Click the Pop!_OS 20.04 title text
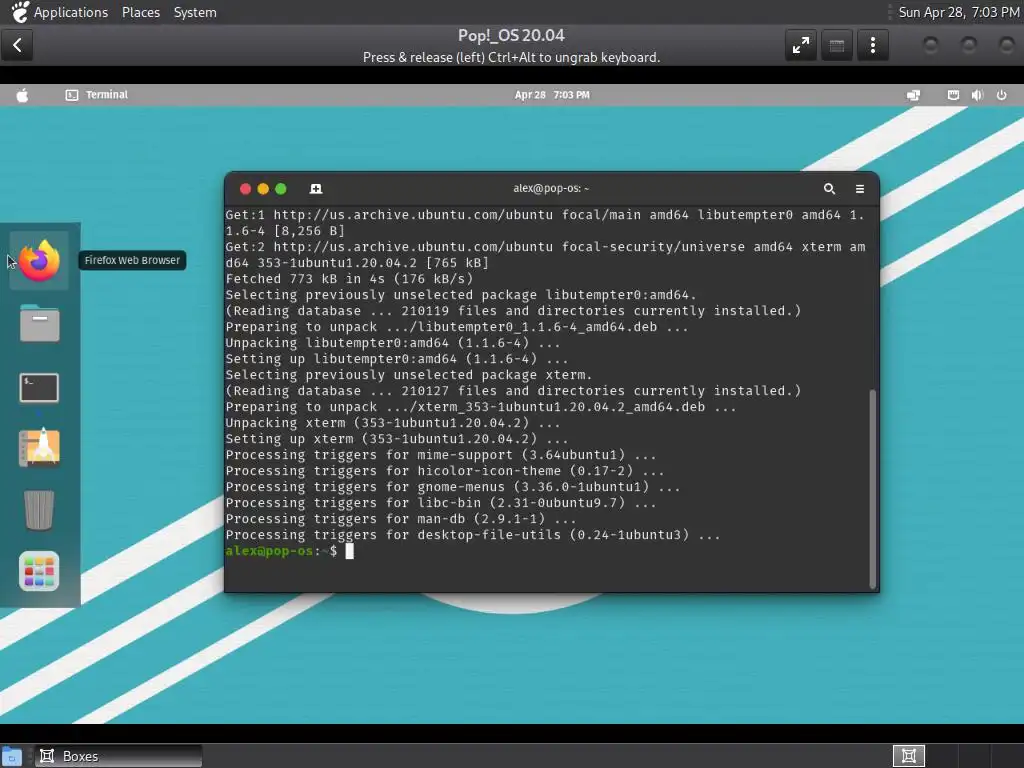Viewport: 1024px width, 768px height. point(511,35)
